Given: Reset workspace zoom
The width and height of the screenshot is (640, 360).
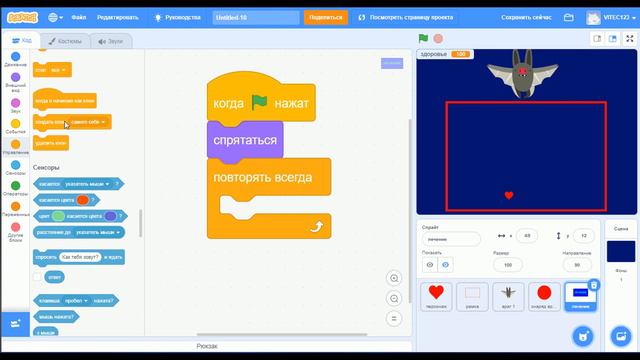Looking at the screenshot, I should click(x=394, y=318).
